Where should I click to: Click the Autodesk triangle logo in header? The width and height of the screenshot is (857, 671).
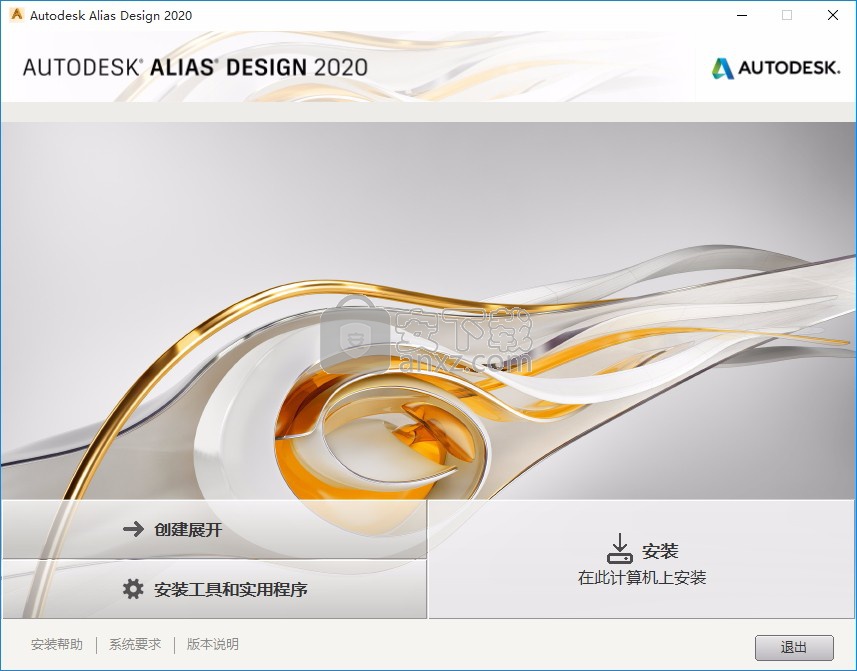point(722,68)
